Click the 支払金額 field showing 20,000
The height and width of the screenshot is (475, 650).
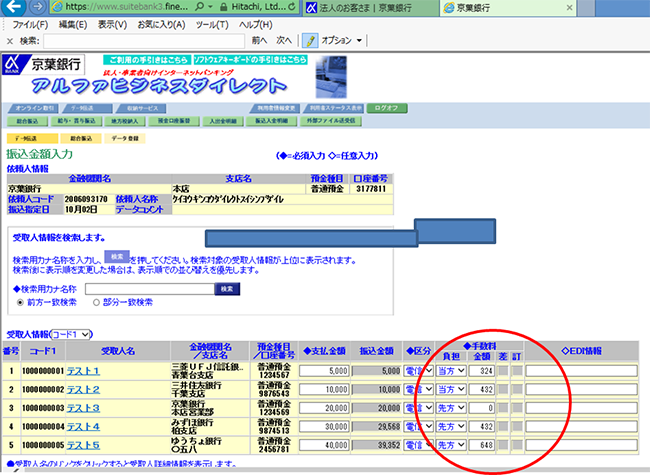tap(324, 408)
